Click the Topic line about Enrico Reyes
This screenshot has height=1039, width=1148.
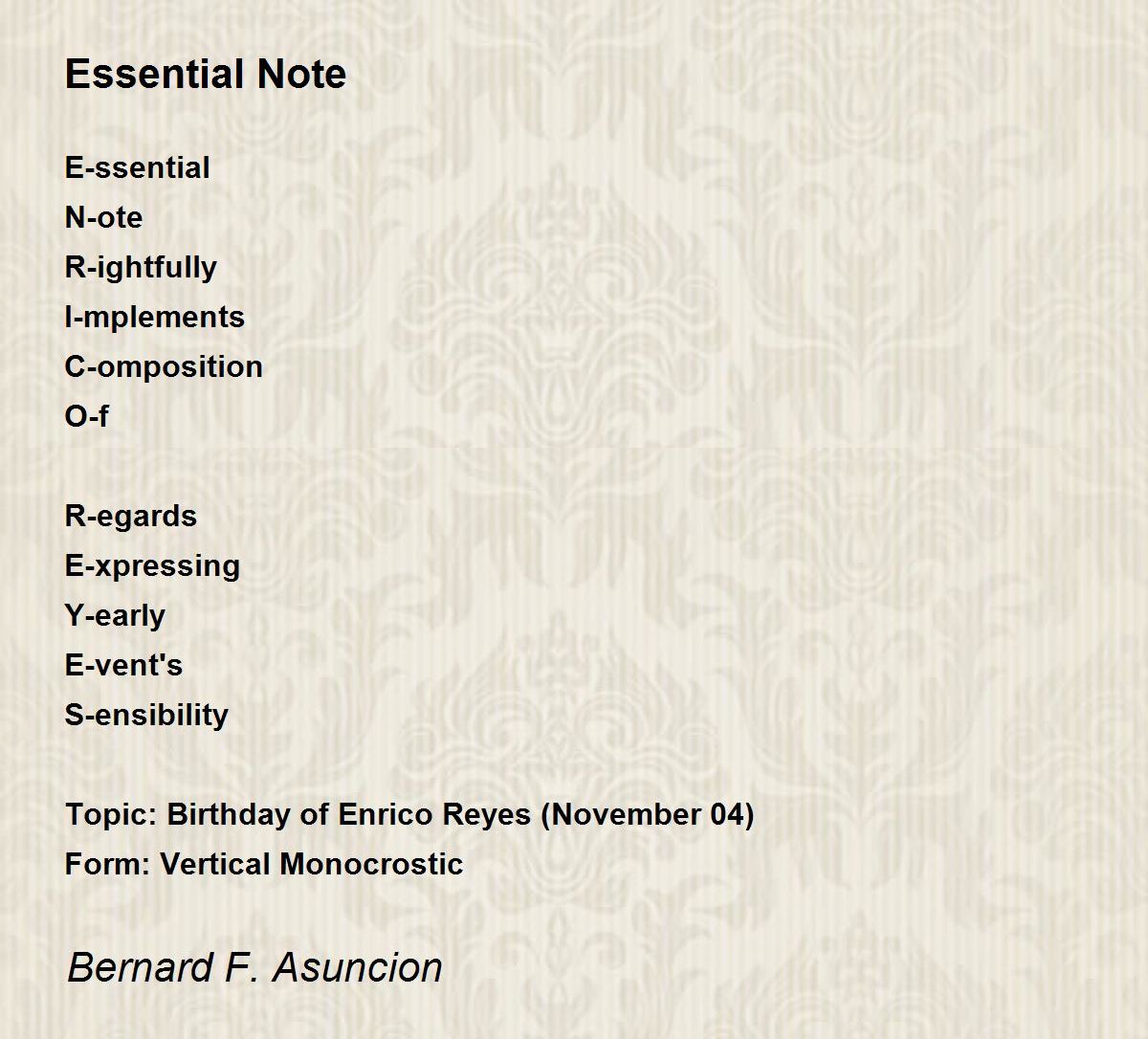coord(409,815)
